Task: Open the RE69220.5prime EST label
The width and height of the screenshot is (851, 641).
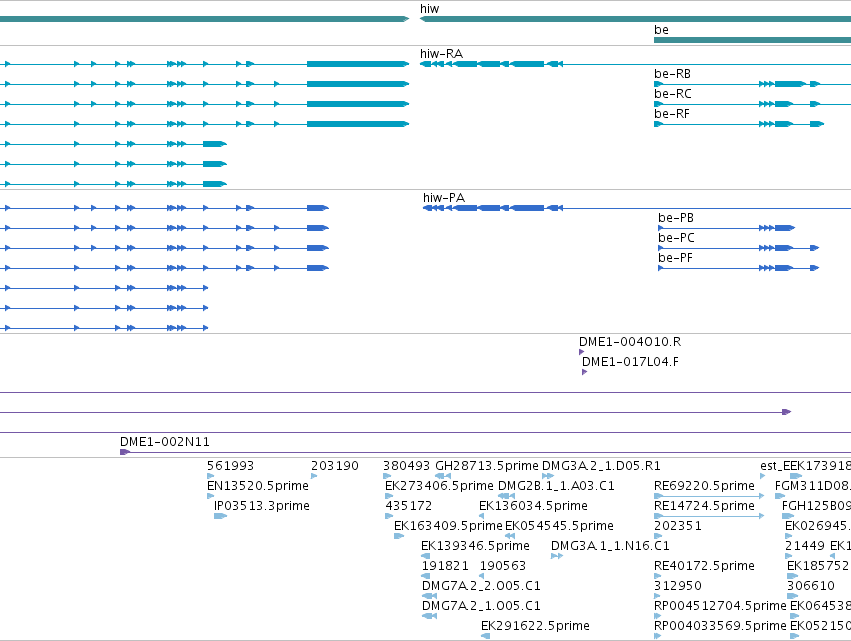Action: point(704,486)
